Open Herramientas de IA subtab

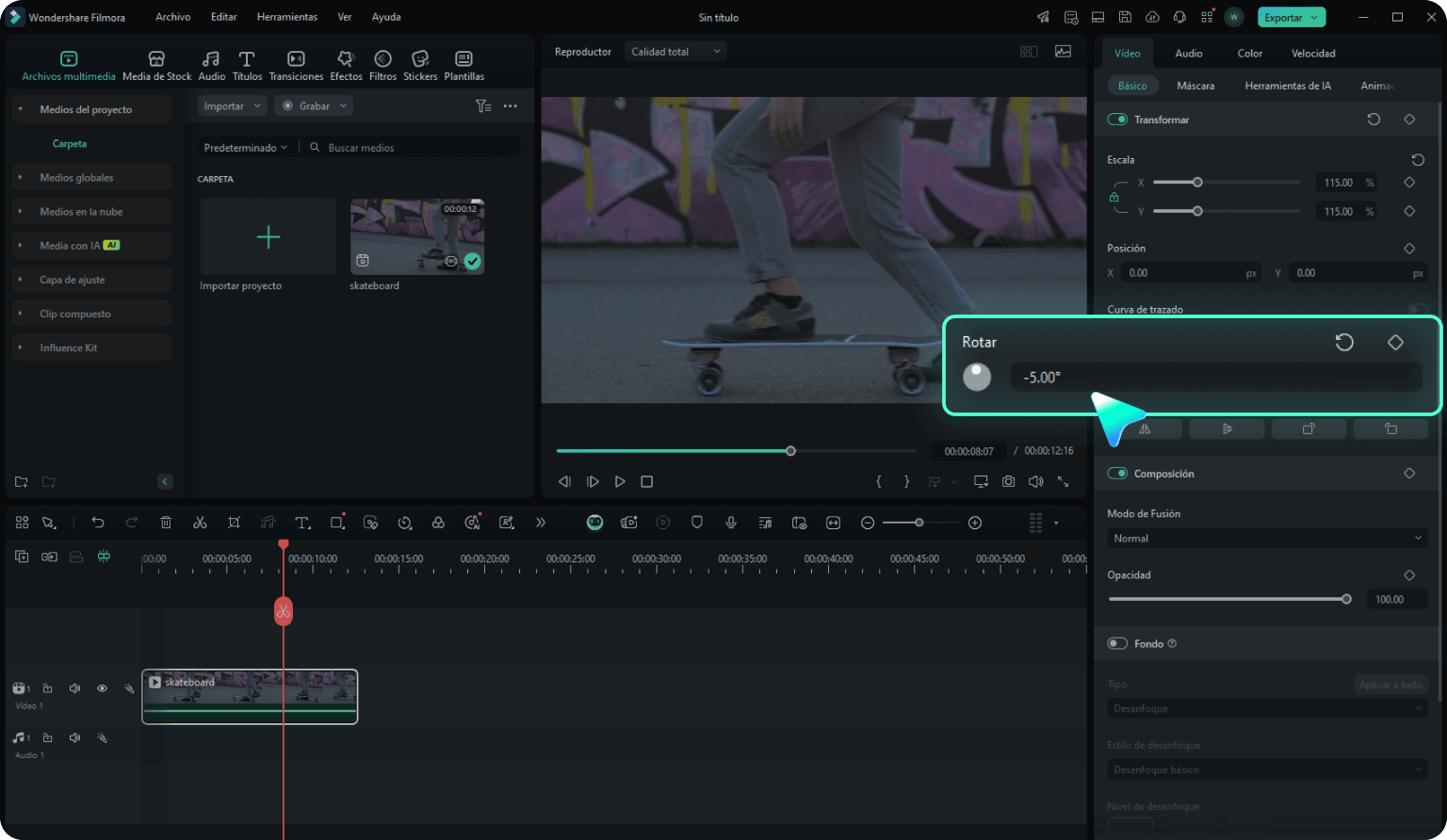[1288, 86]
